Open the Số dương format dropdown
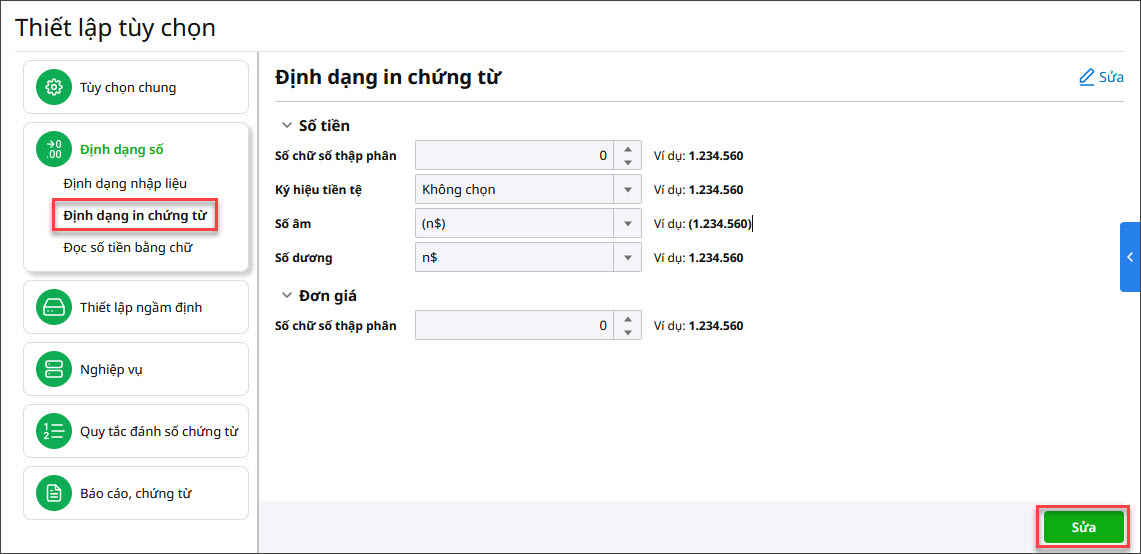 click(628, 258)
